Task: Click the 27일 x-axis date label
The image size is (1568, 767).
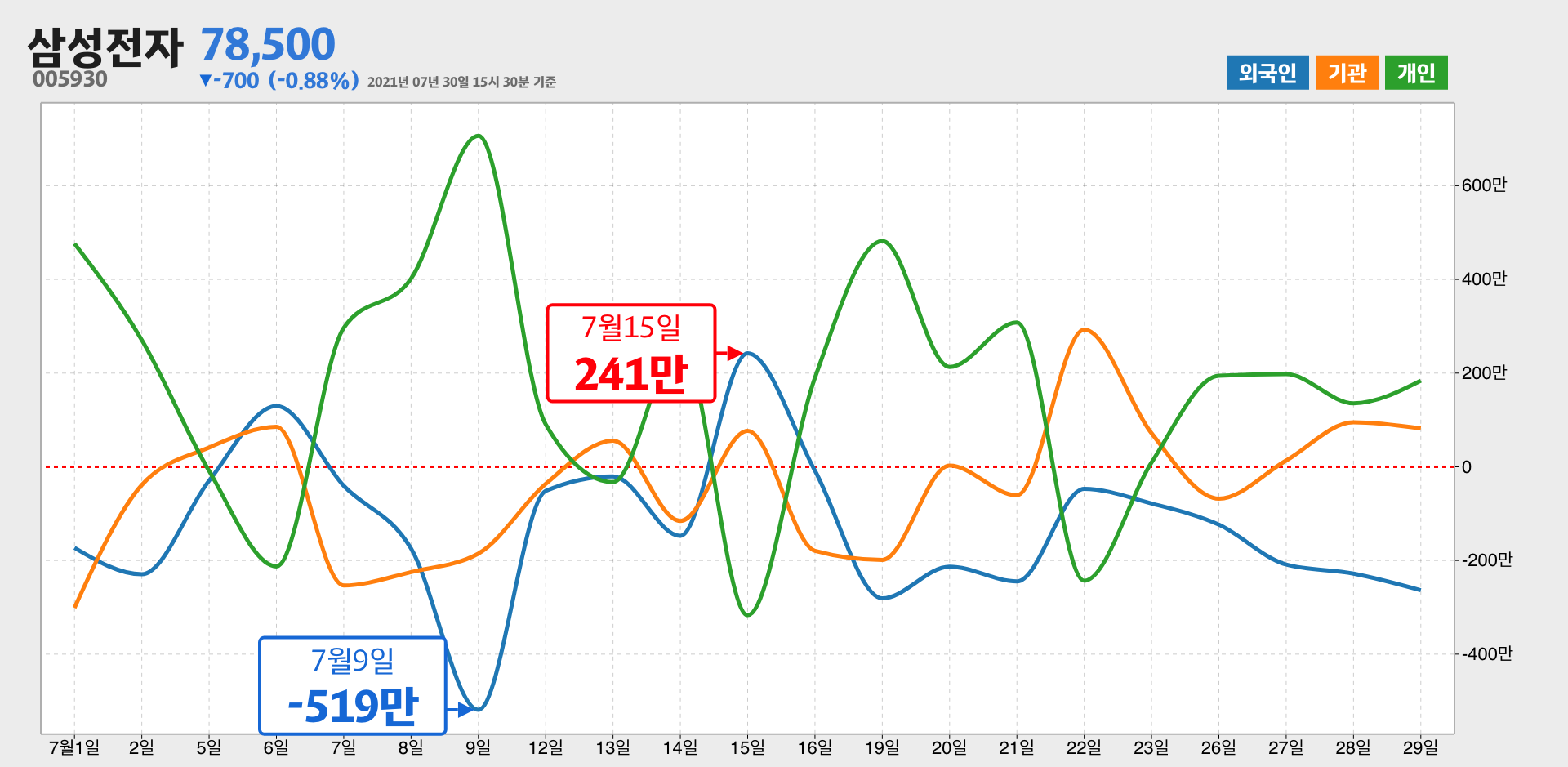Action: coord(1286,747)
